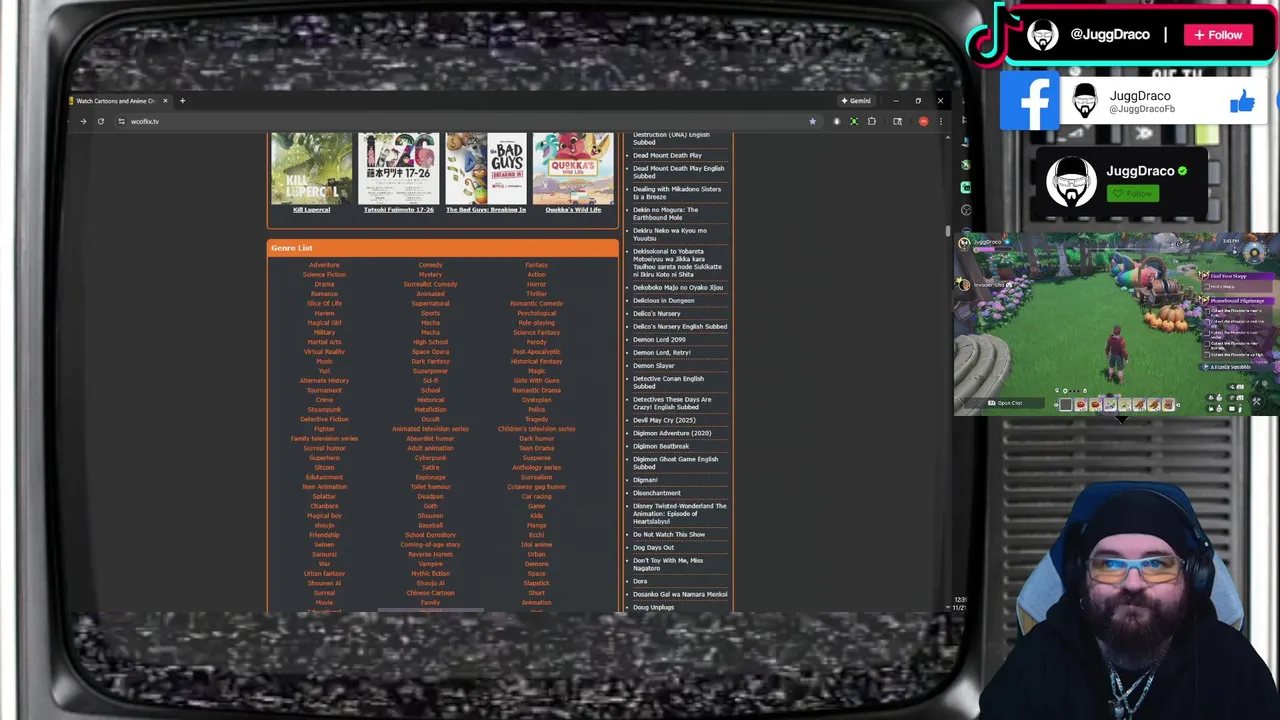Open the site info icon beside the URL
This screenshot has width=1280, height=720.
121,121
